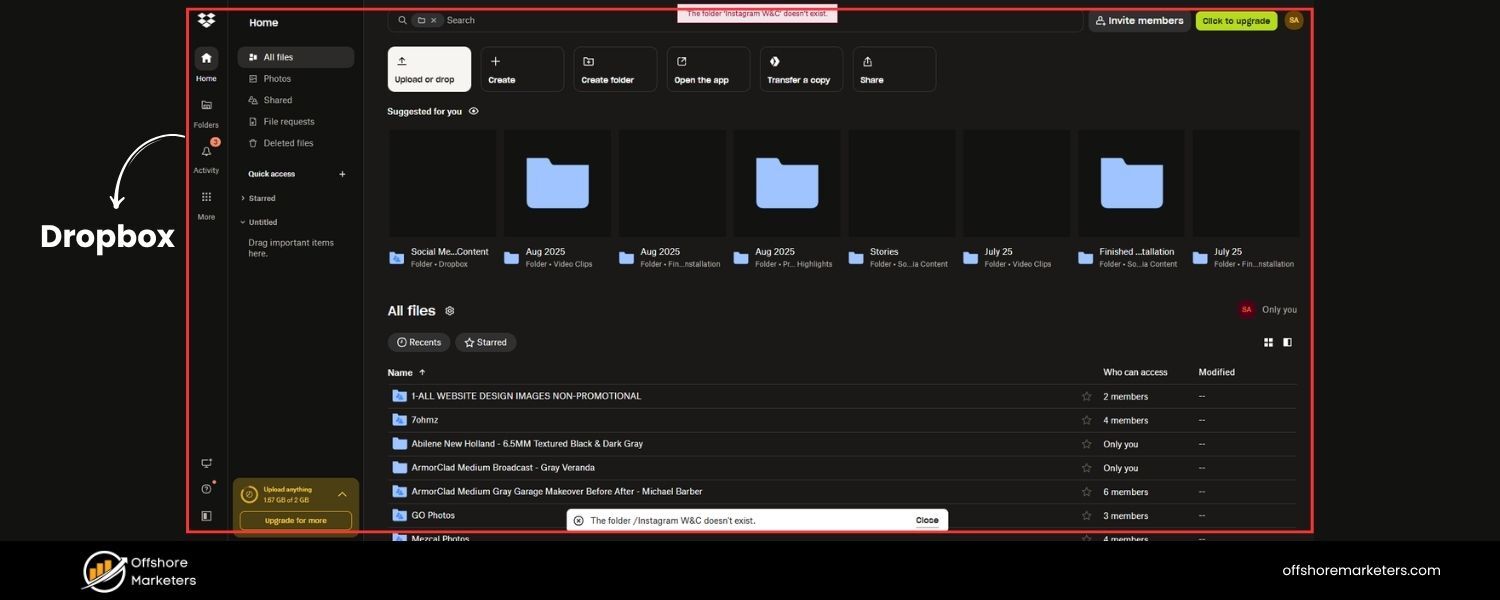The image size is (1500, 600).
Task: Click the circular storage usage indicator
Action: click(x=249, y=493)
